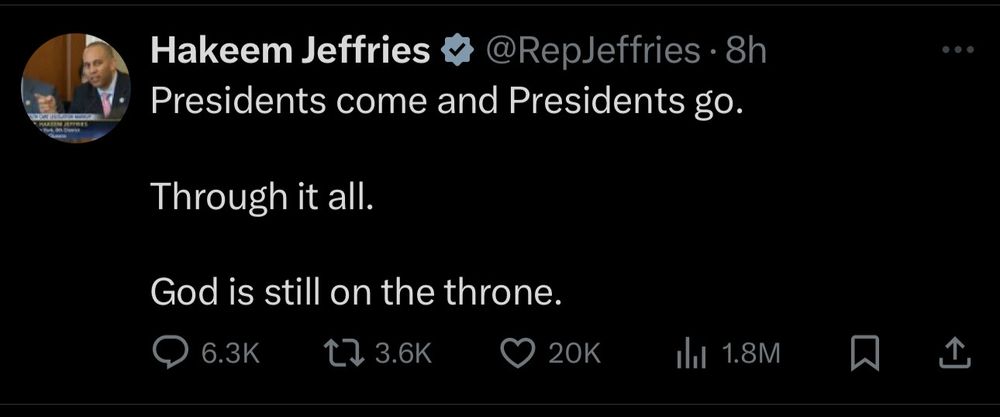The height and width of the screenshot is (417, 1000).
Task: Click the 20K likes count
Action: pos(574,353)
